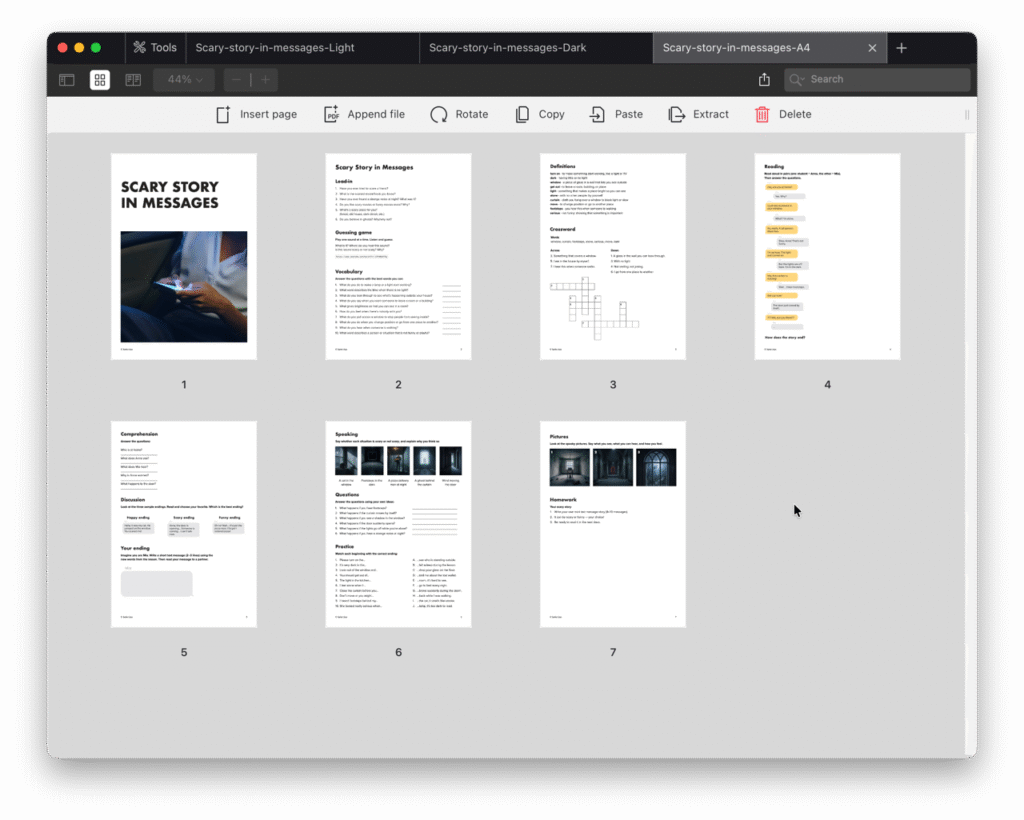Click the Extract pages icon

coord(677,115)
